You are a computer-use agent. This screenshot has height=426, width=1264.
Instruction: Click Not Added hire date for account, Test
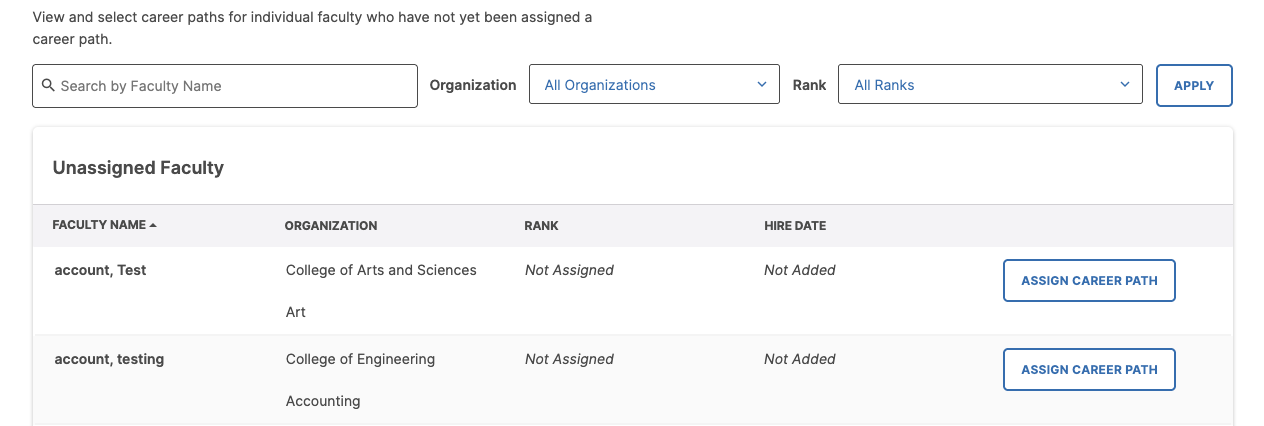800,270
